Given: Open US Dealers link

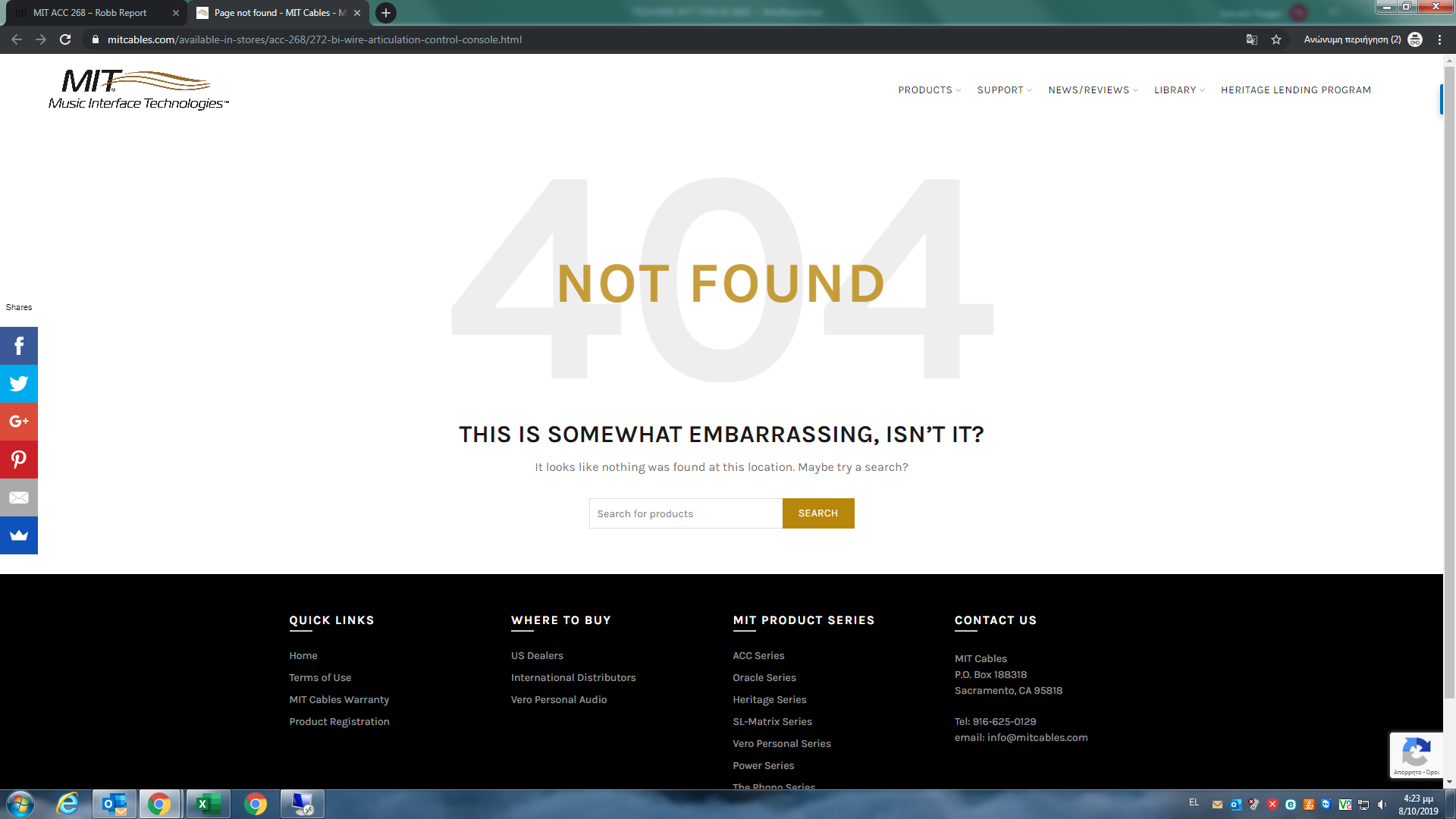Looking at the screenshot, I should pos(537,656).
